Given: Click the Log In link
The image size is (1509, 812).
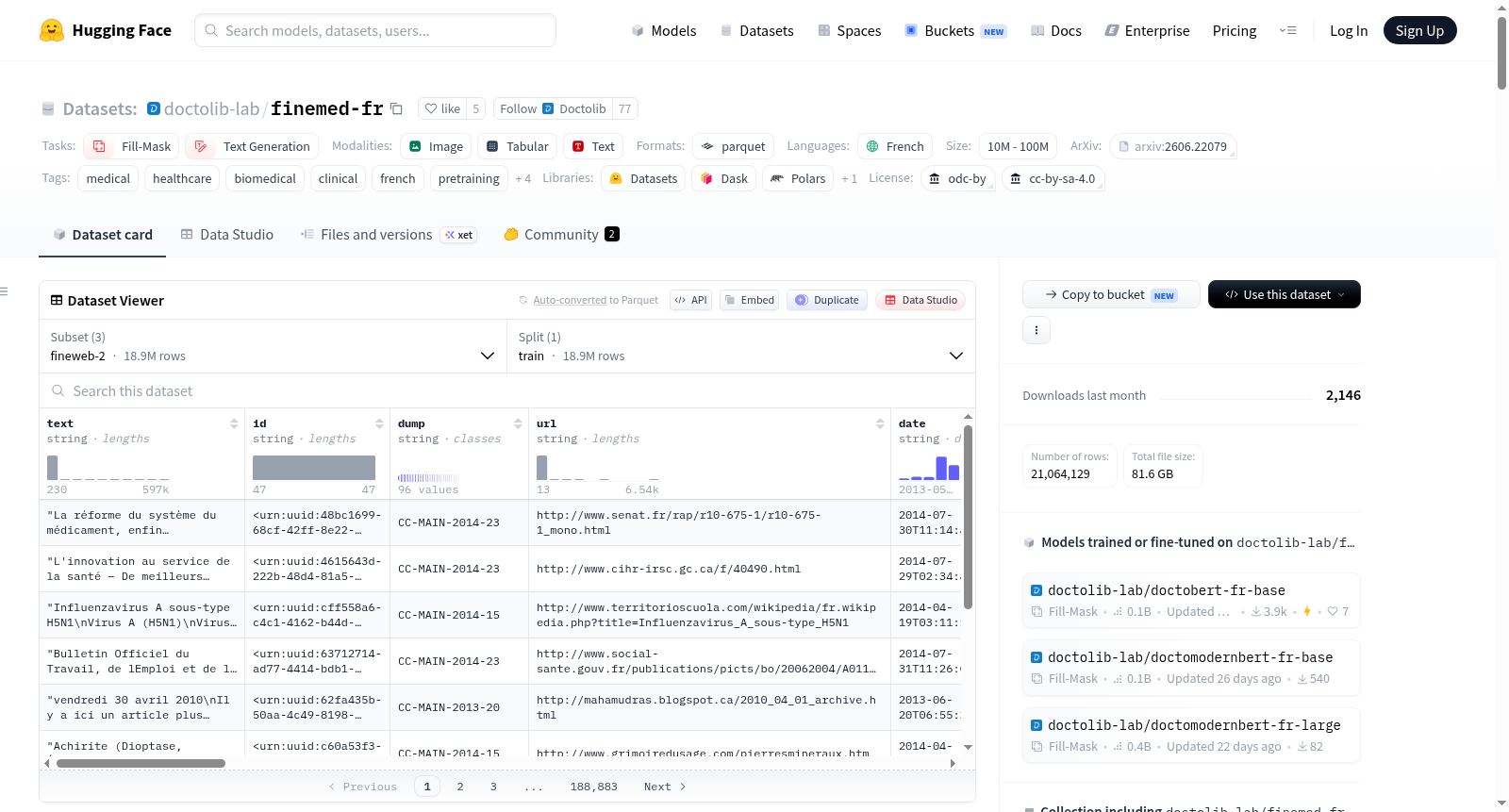Looking at the screenshot, I should coord(1349,30).
